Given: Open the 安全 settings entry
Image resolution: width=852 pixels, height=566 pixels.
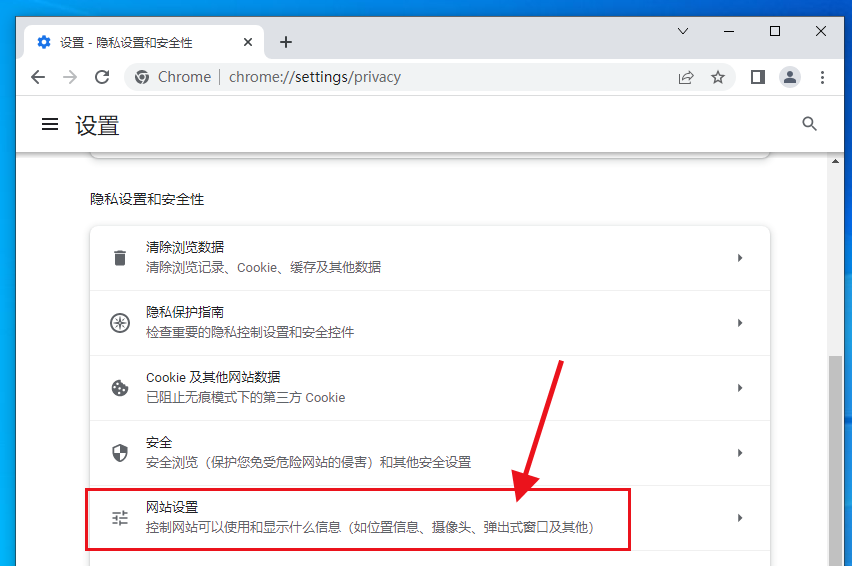Looking at the screenshot, I should (430, 453).
